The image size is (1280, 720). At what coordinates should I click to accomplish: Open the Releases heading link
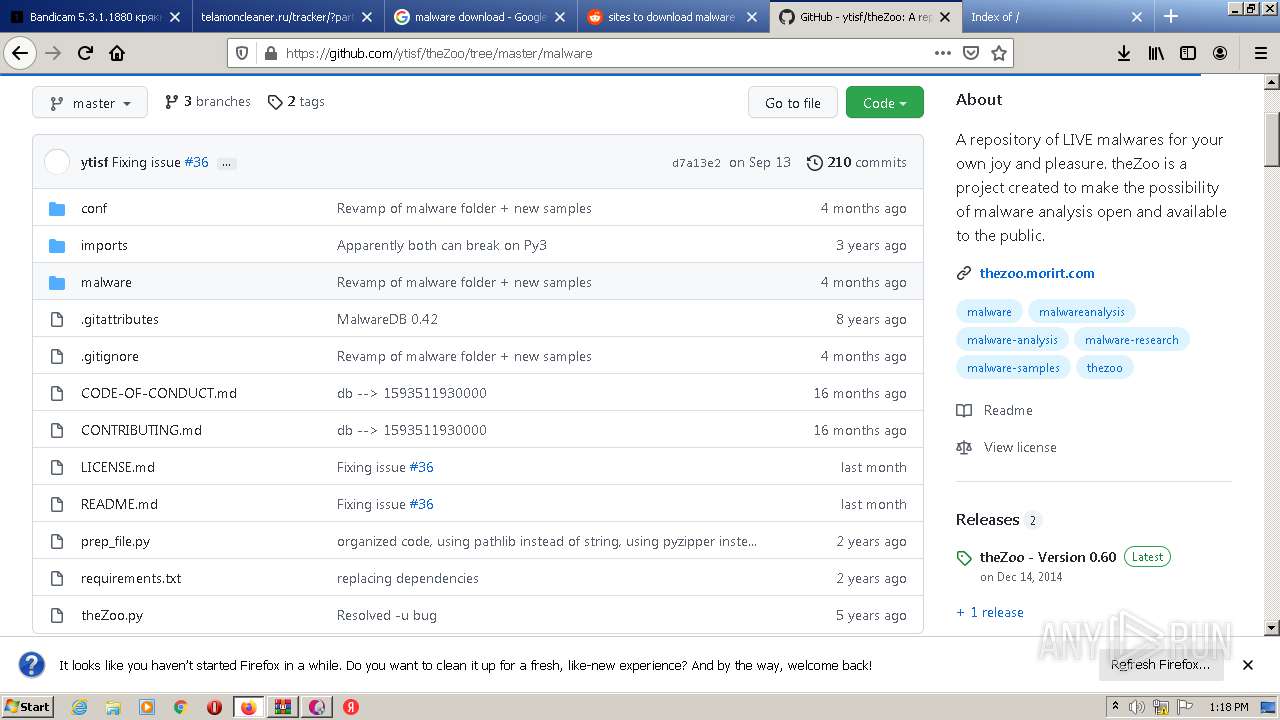point(987,519)
